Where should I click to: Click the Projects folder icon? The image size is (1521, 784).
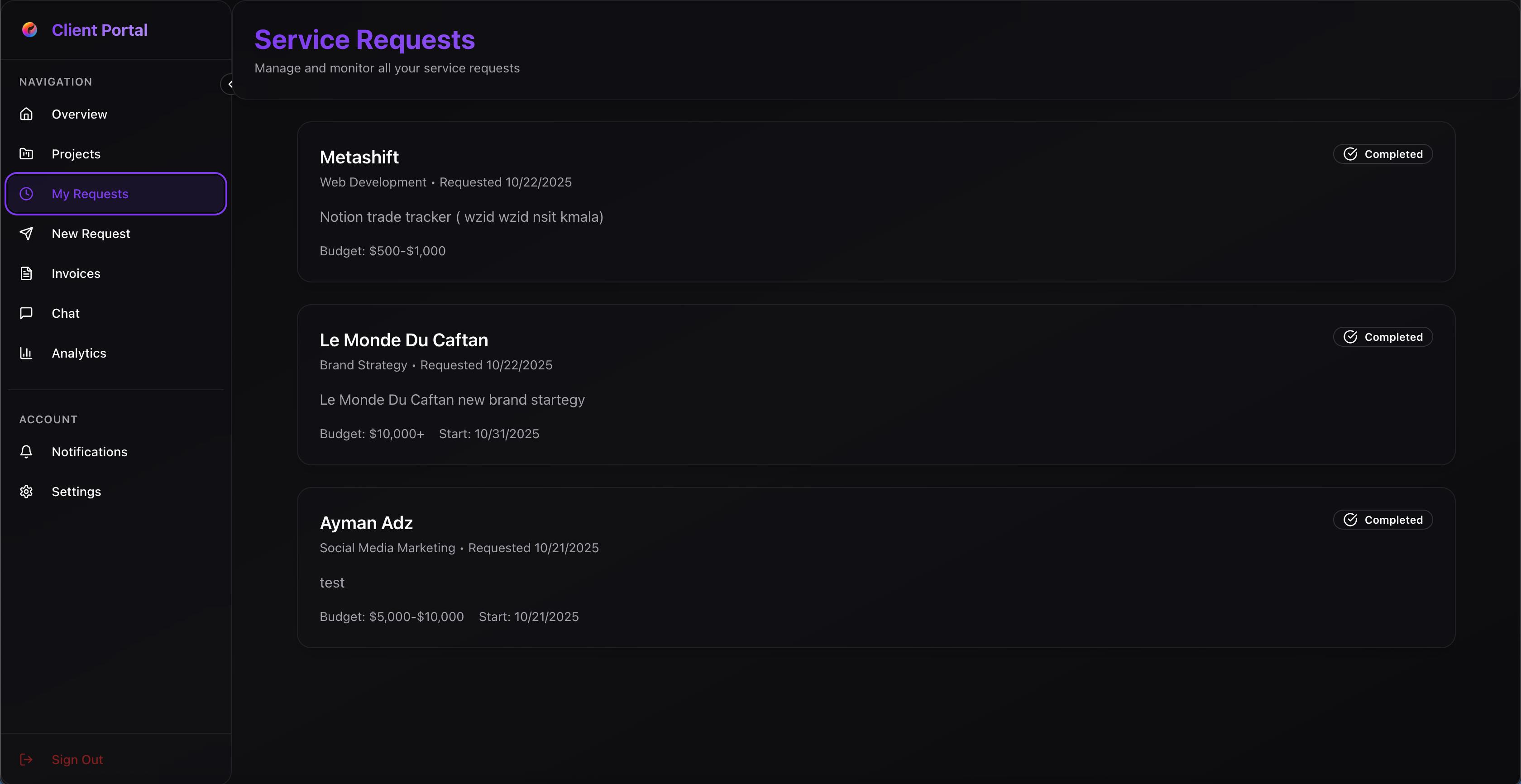pyautogui.click(x=27, y=153)
